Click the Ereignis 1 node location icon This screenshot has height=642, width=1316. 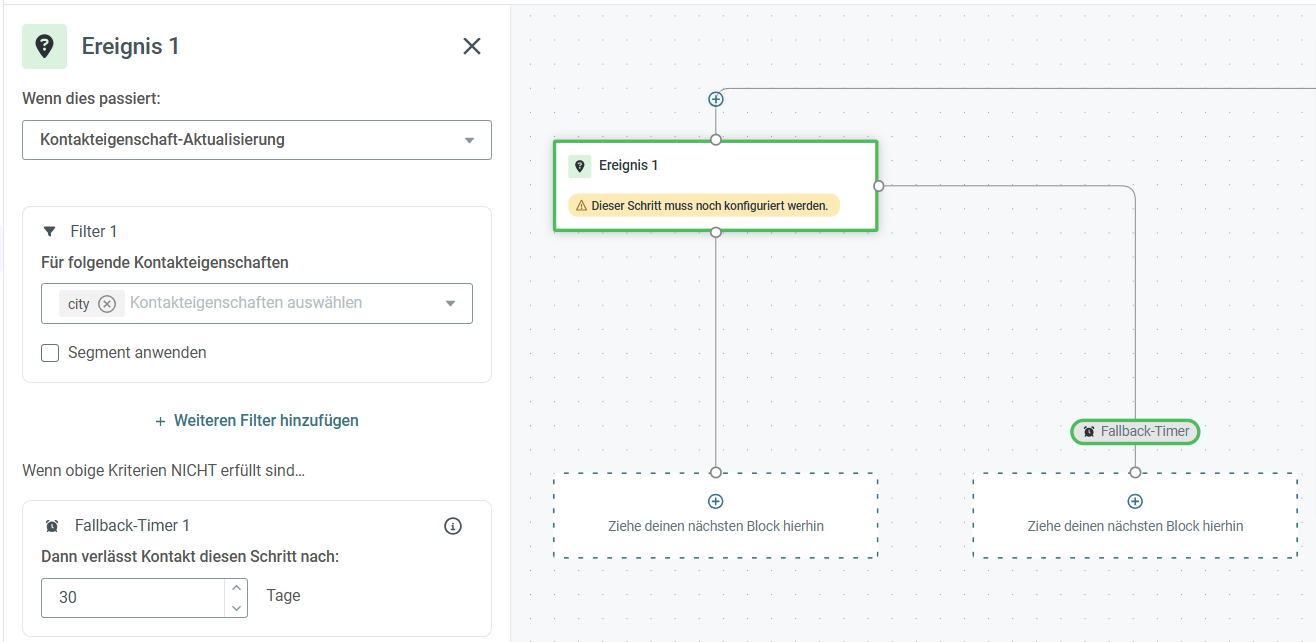click(x=579, y=166)
